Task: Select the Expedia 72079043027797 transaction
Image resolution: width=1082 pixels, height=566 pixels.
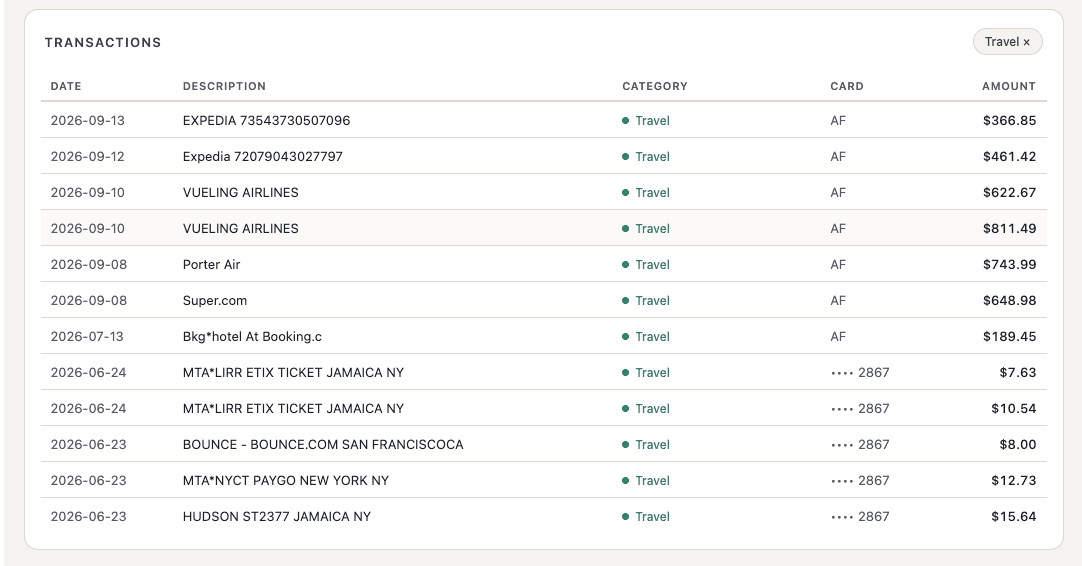Action: (544, 156)
